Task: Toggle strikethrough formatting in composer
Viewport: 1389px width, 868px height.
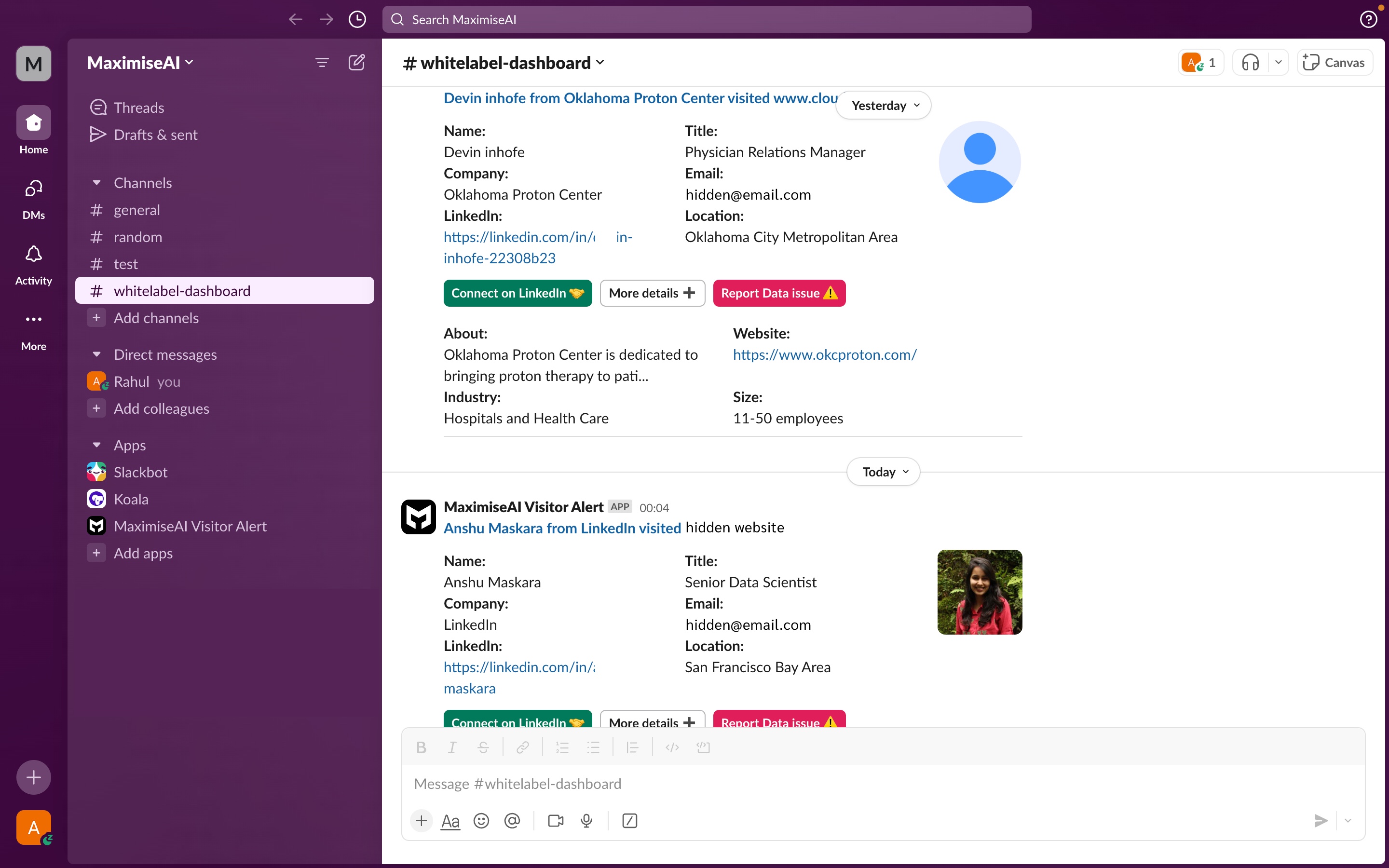Action: pyautogui.click(x=483, y=747)
